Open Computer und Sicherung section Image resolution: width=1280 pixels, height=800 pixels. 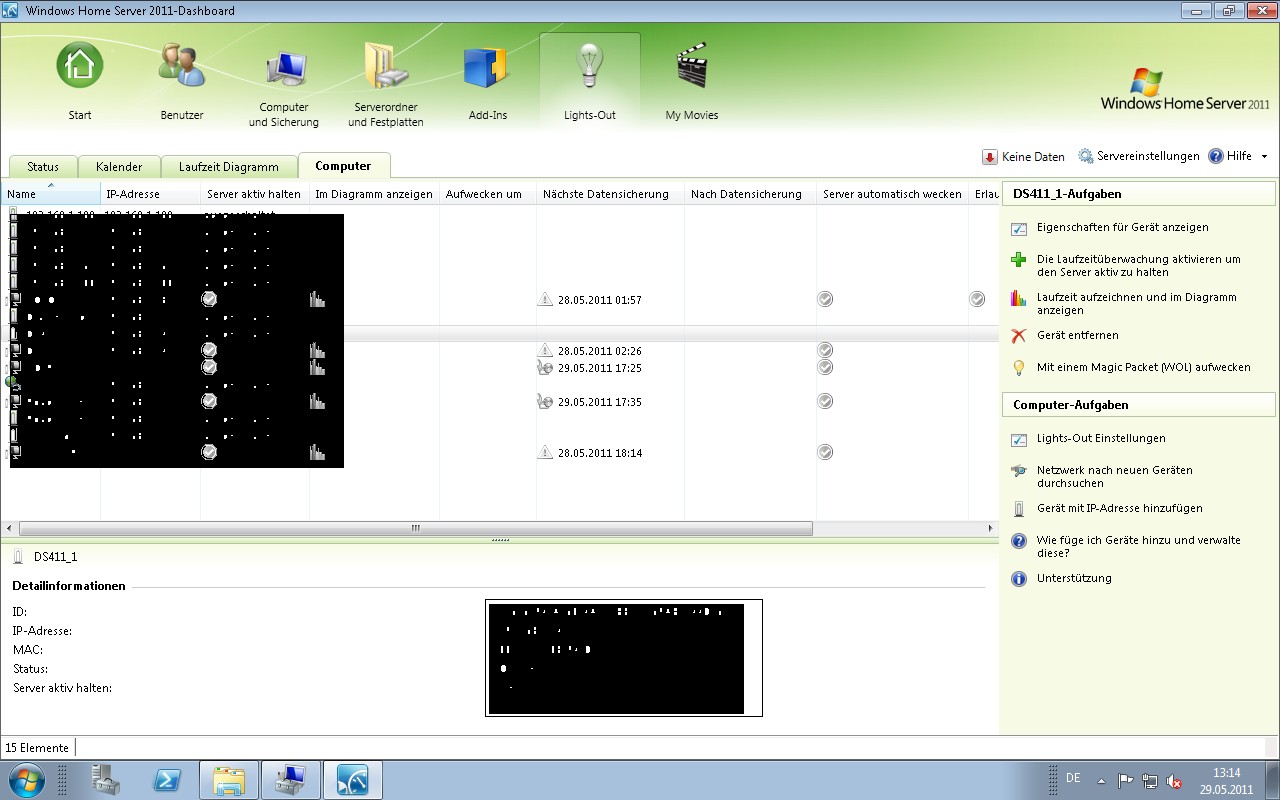[x=284, y=86]
